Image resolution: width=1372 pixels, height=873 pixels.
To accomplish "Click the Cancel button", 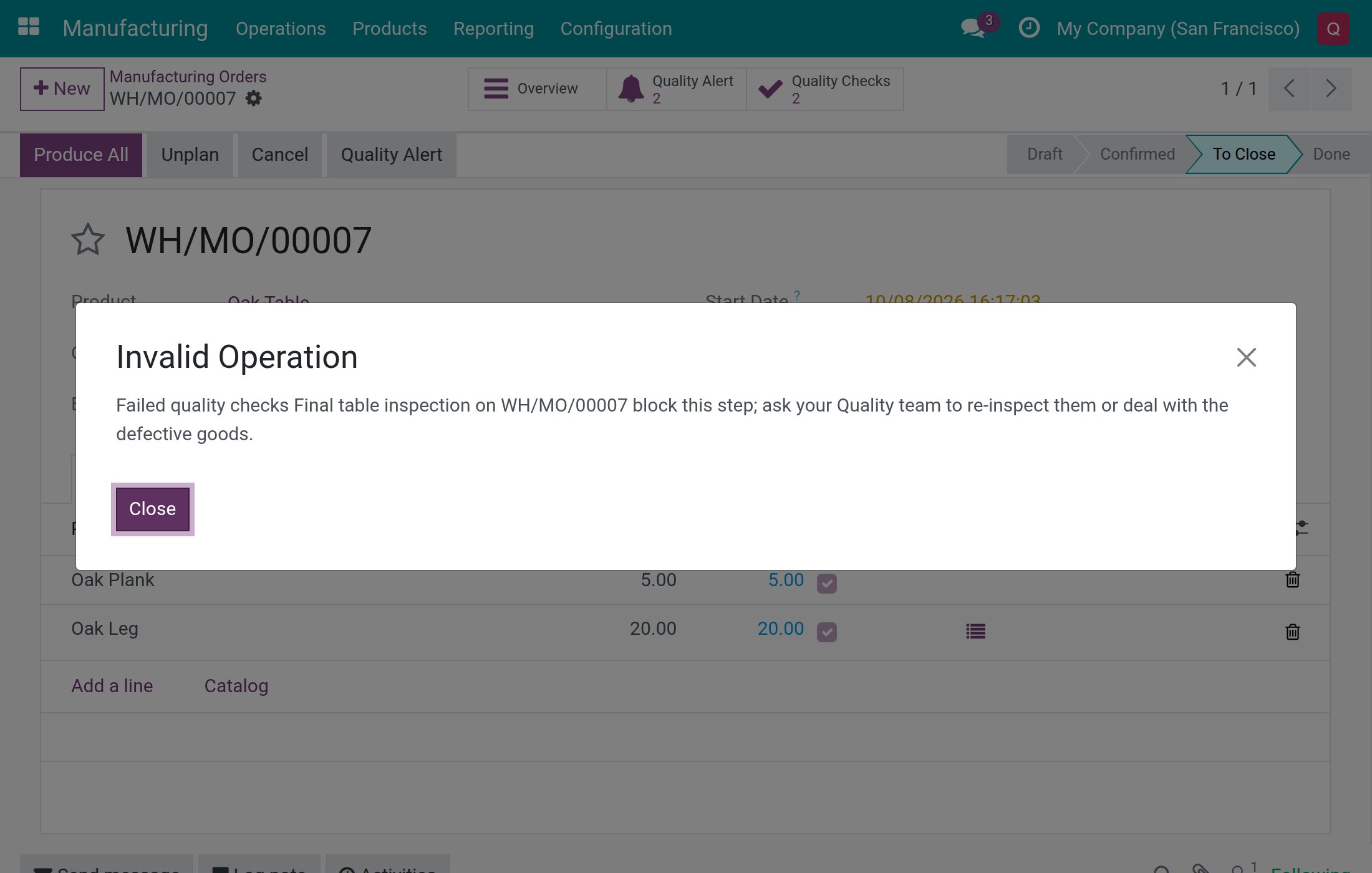I will point(280,155).
